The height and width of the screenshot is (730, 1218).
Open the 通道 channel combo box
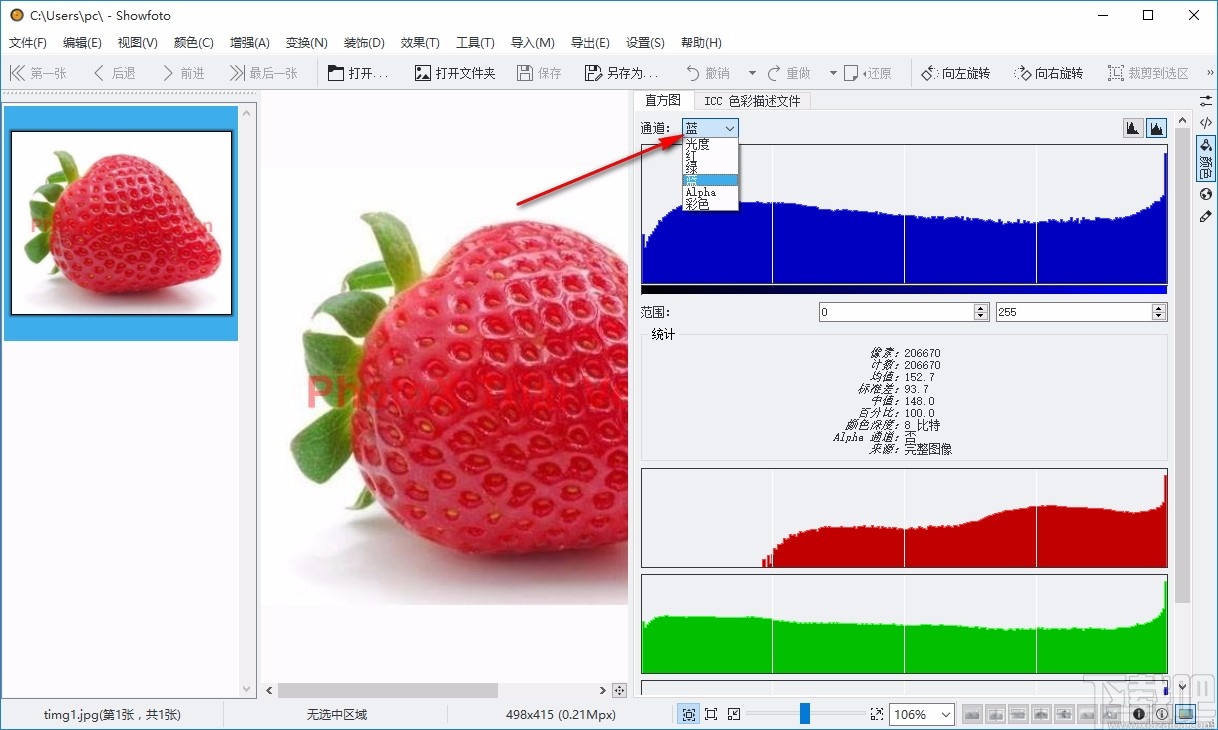point(711,128)
